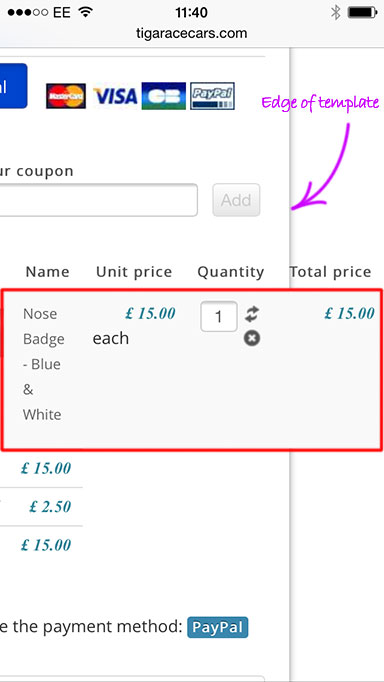This screenshot has width=384, height=682.
Task: Tap the Wi-Fi signal icon
Action: pos(86,12)
